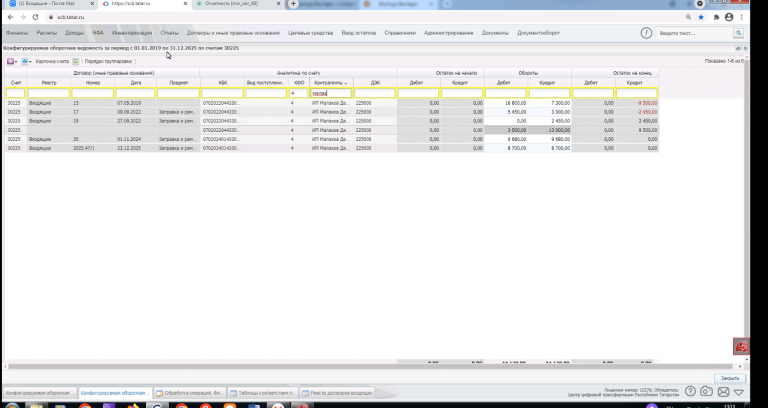Click the green refresh icon in grid toolbar

pos(75,62)
